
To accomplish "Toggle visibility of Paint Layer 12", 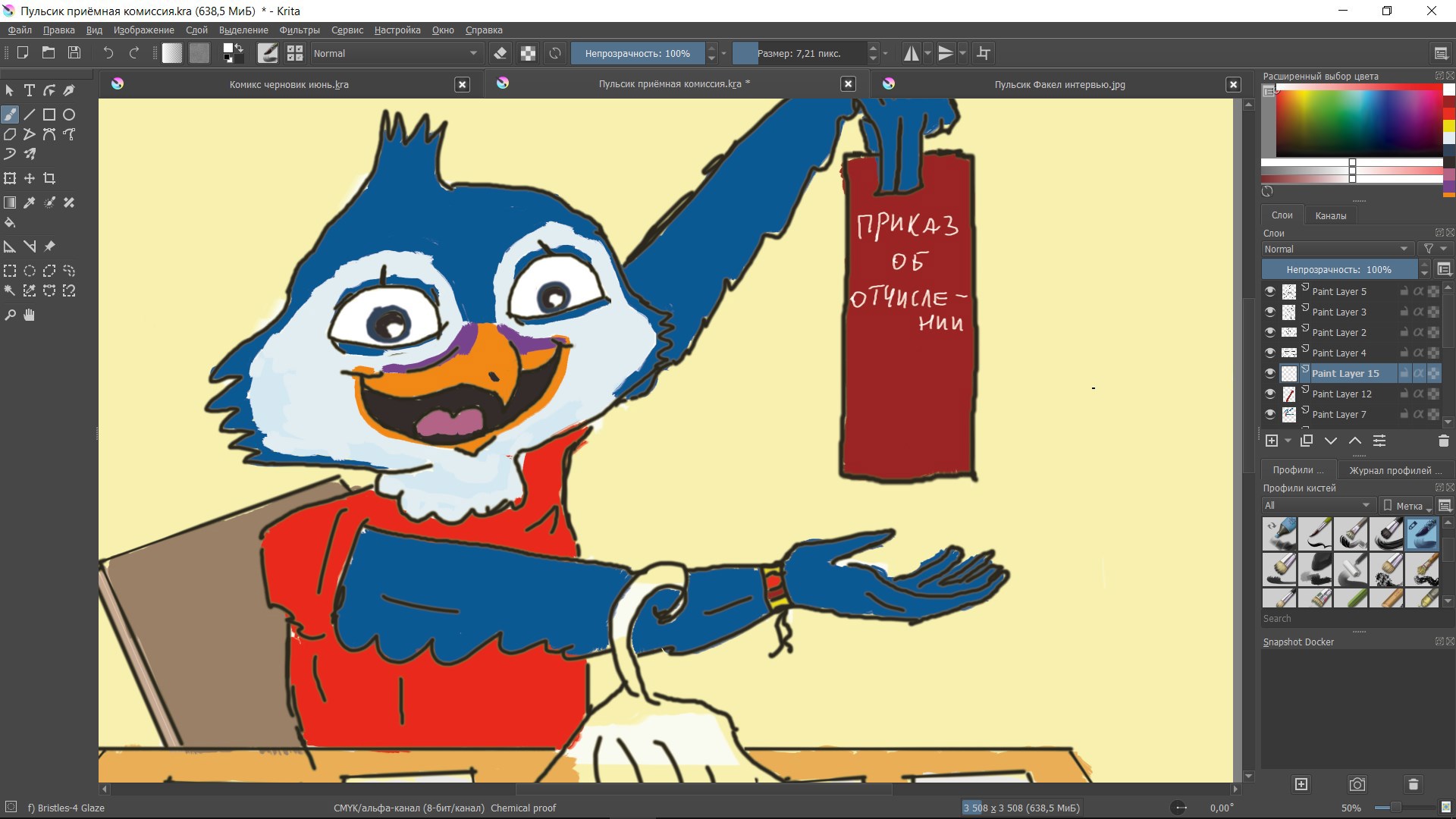I will [x=1270, y=394].
